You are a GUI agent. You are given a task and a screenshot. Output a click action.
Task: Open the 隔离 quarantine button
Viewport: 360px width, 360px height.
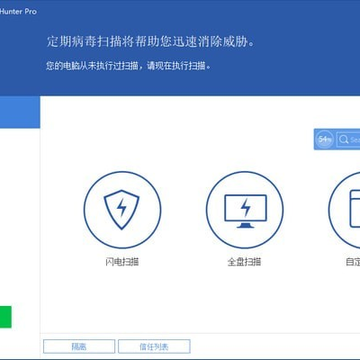[x=79, y=347]
